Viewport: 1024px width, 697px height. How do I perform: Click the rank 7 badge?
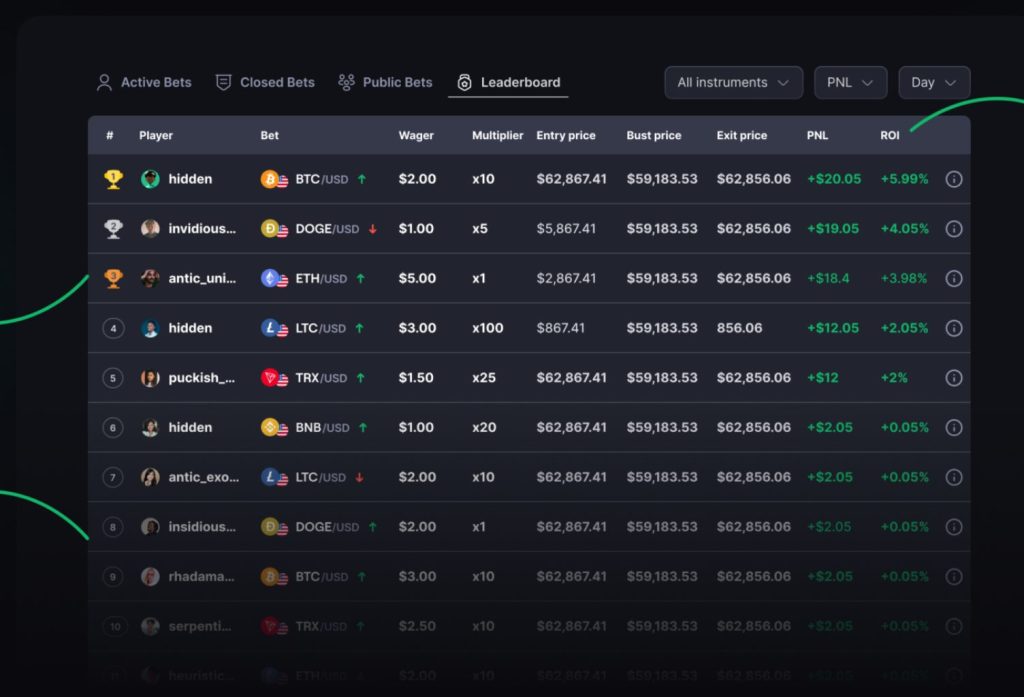[x=113, y=477]
